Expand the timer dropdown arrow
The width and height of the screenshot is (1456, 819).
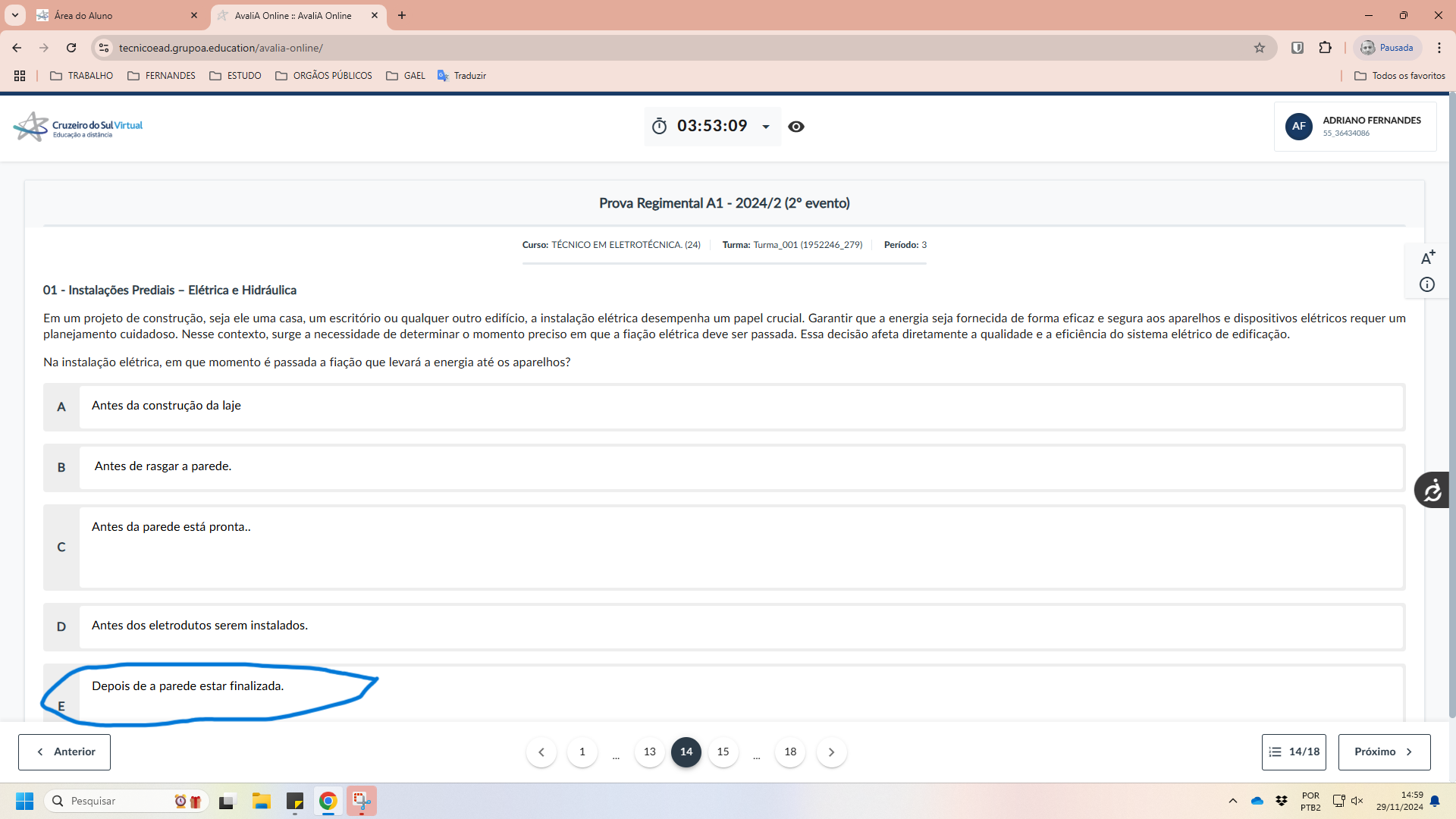[766, 127]
